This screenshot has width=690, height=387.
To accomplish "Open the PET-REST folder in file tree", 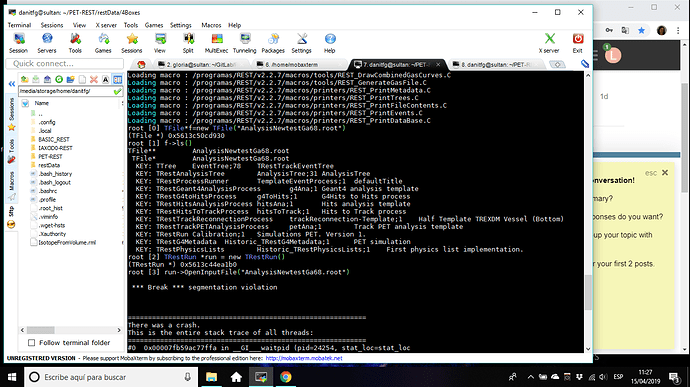I will coord(50,157).
